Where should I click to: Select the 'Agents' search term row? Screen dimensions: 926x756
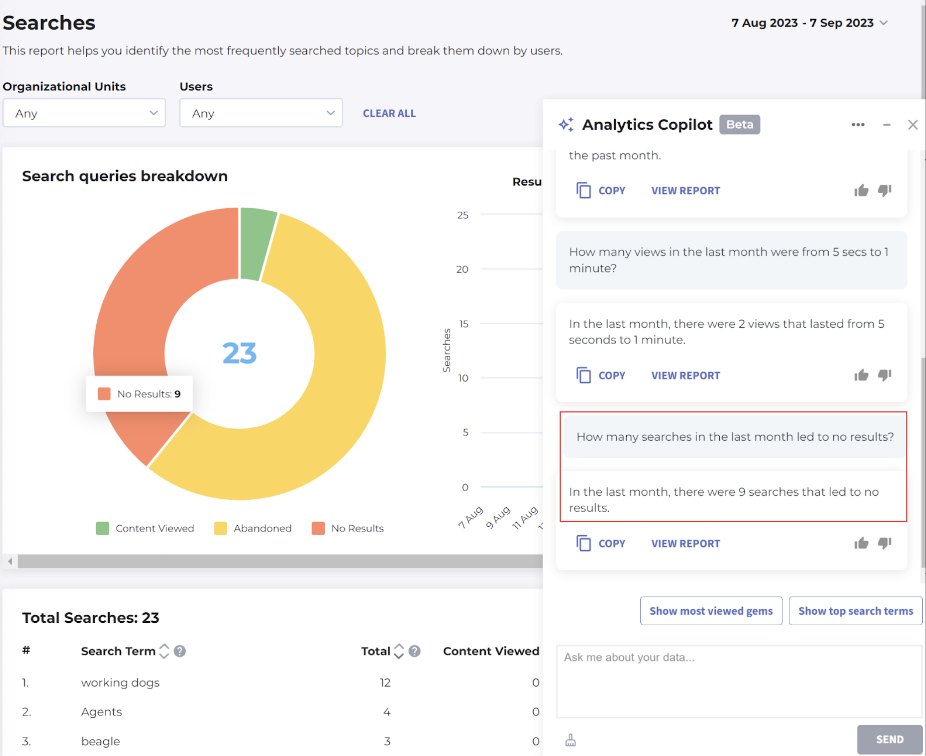(281, 712)
